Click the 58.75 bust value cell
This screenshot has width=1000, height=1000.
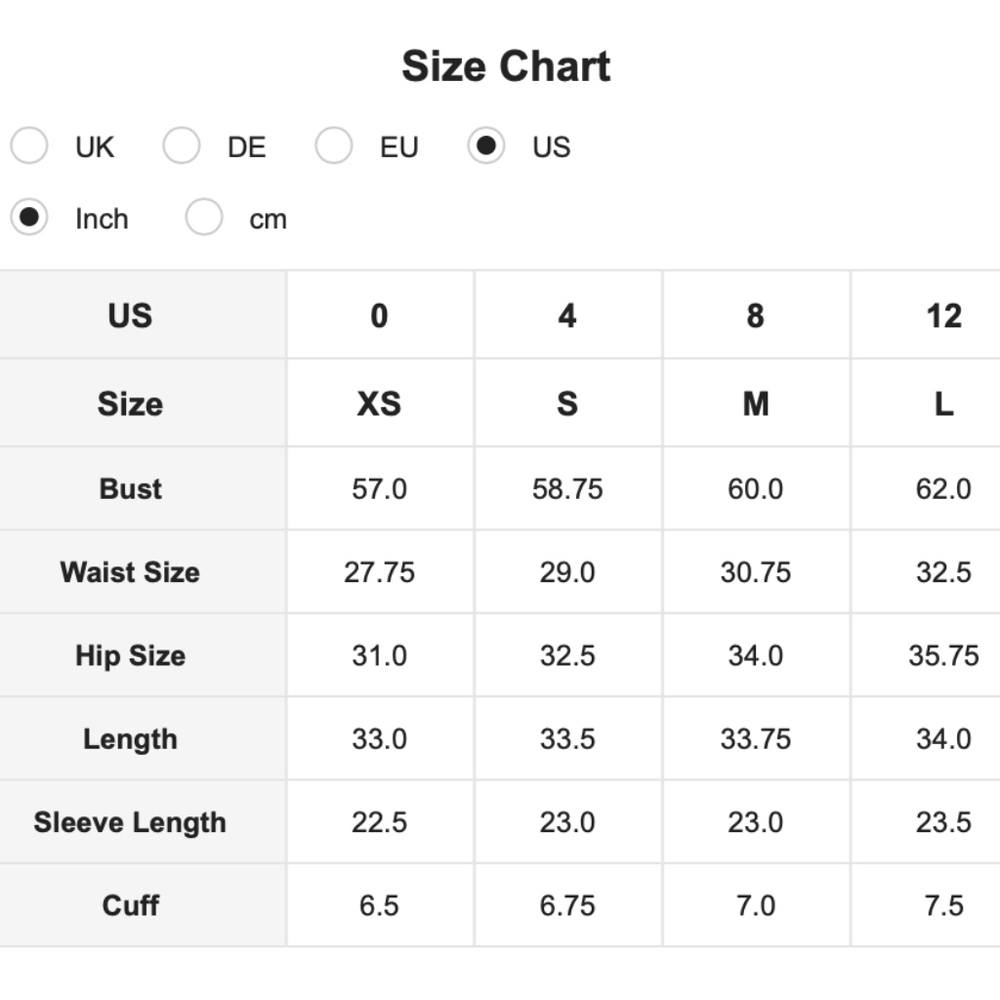tap(568, 489)
